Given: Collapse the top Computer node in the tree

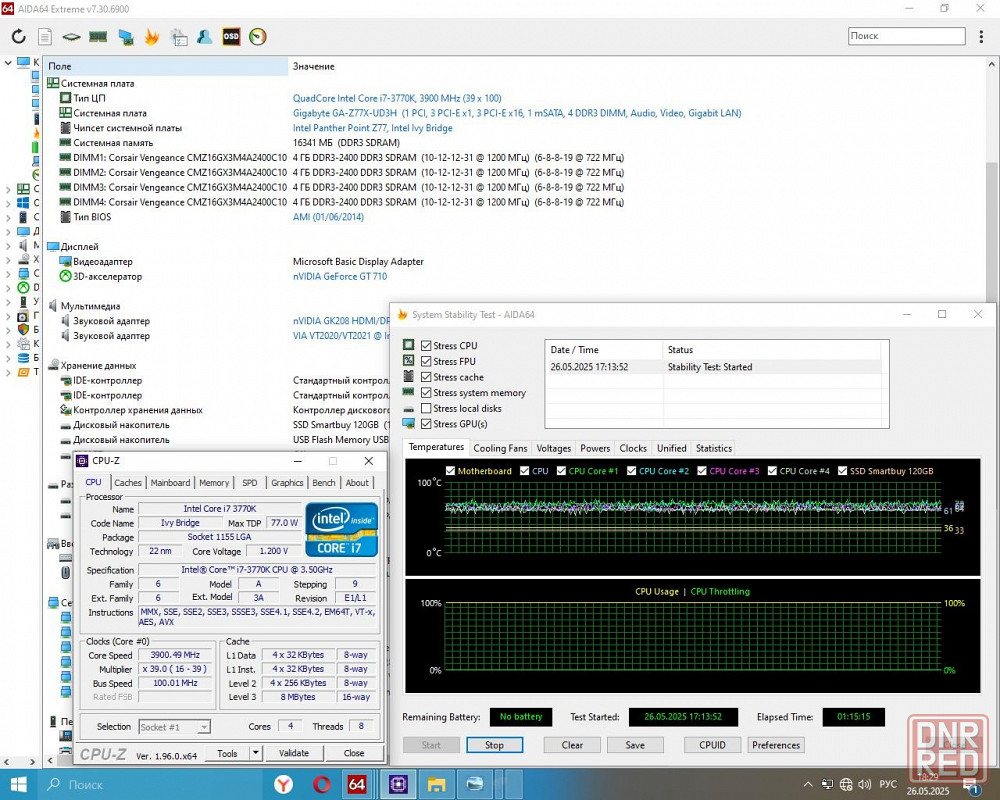Looking at the screenshot, I should (8, 63).
